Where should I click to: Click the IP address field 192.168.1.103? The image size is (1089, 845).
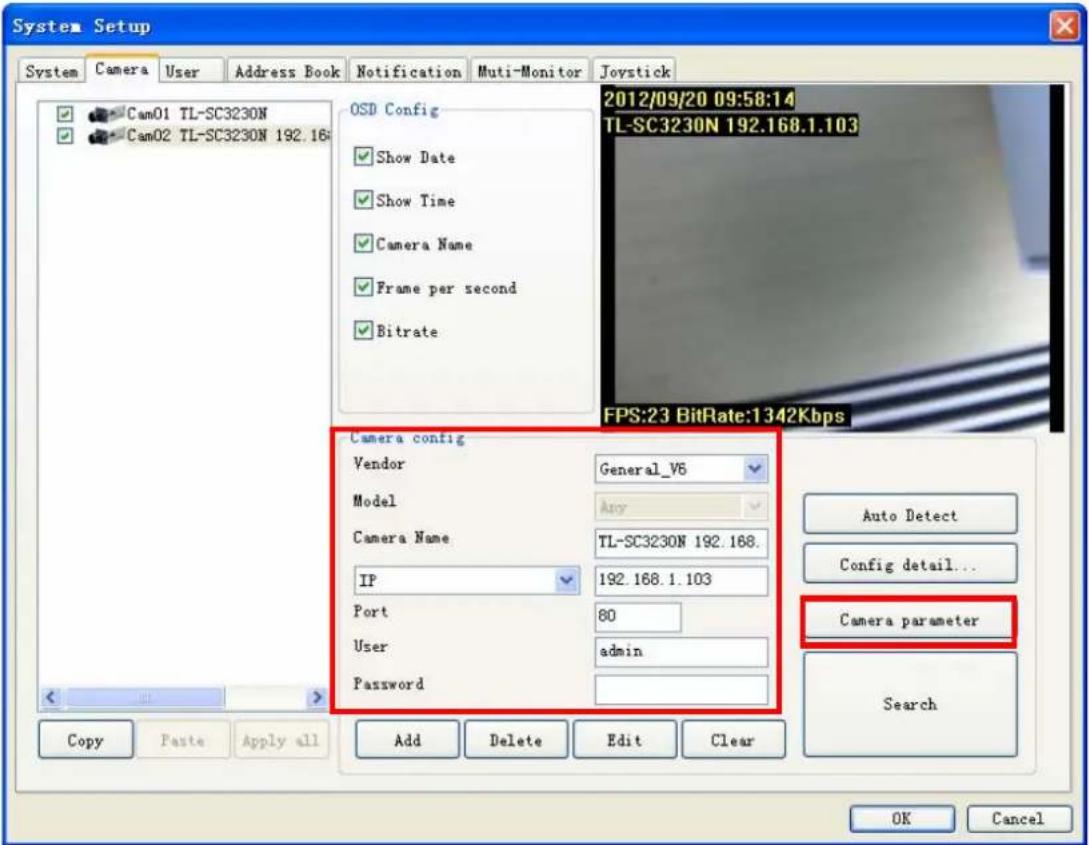pos(681,580)
